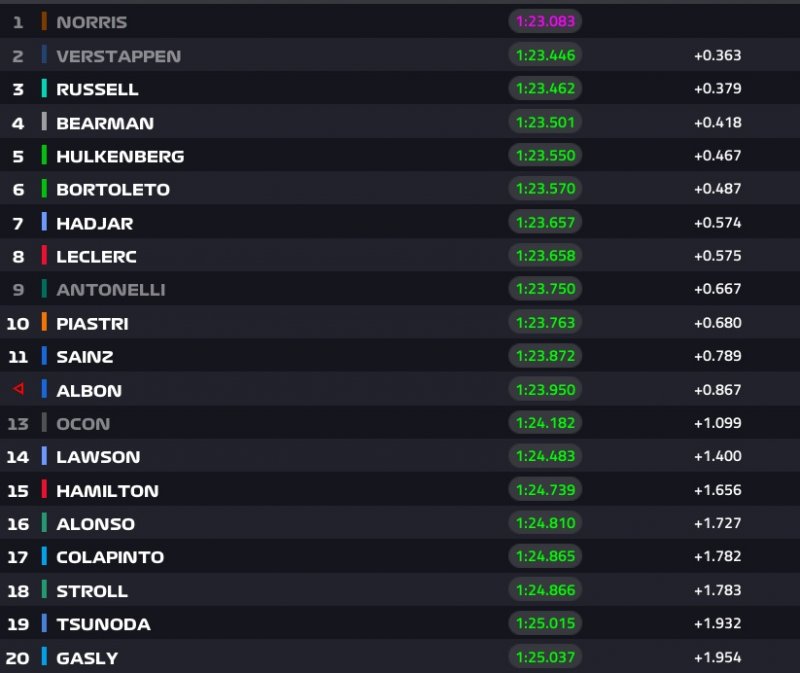Click the COLAPINTO driver name
800x673 pixels.
click(x=110, y=557)
